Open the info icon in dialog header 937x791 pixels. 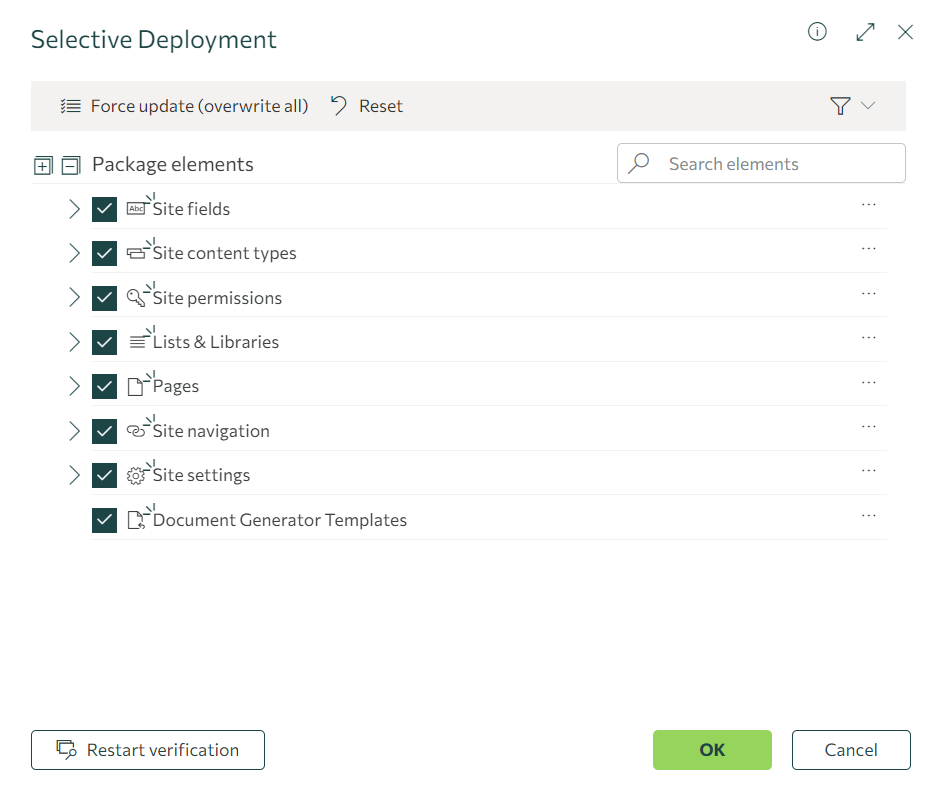[817, 31]
